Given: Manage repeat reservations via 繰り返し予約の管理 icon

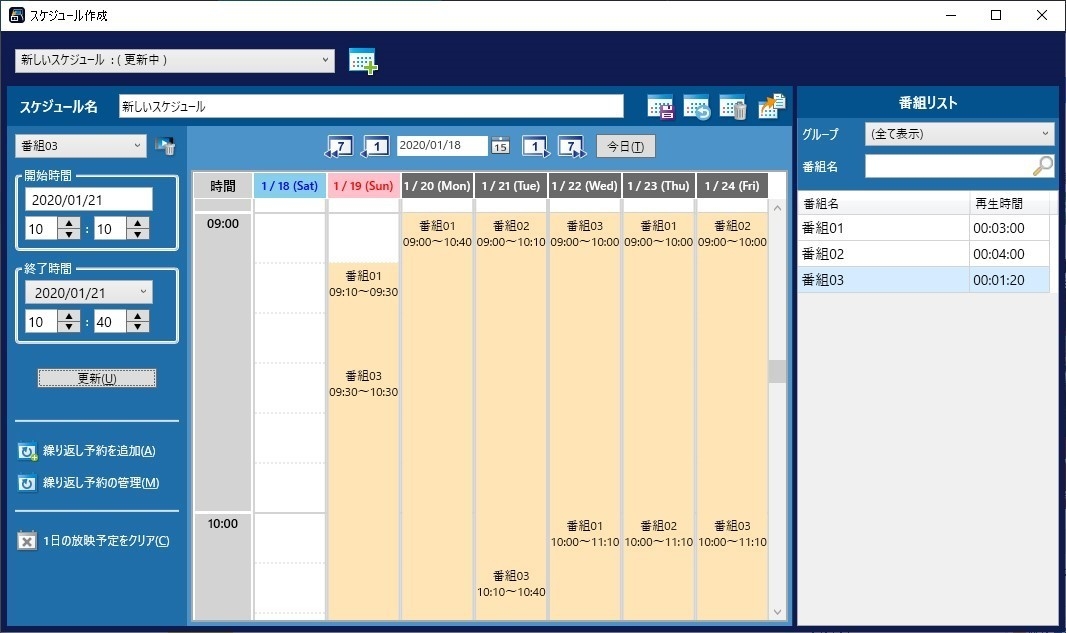Looking at the screenshot, I should click(27, 483).
